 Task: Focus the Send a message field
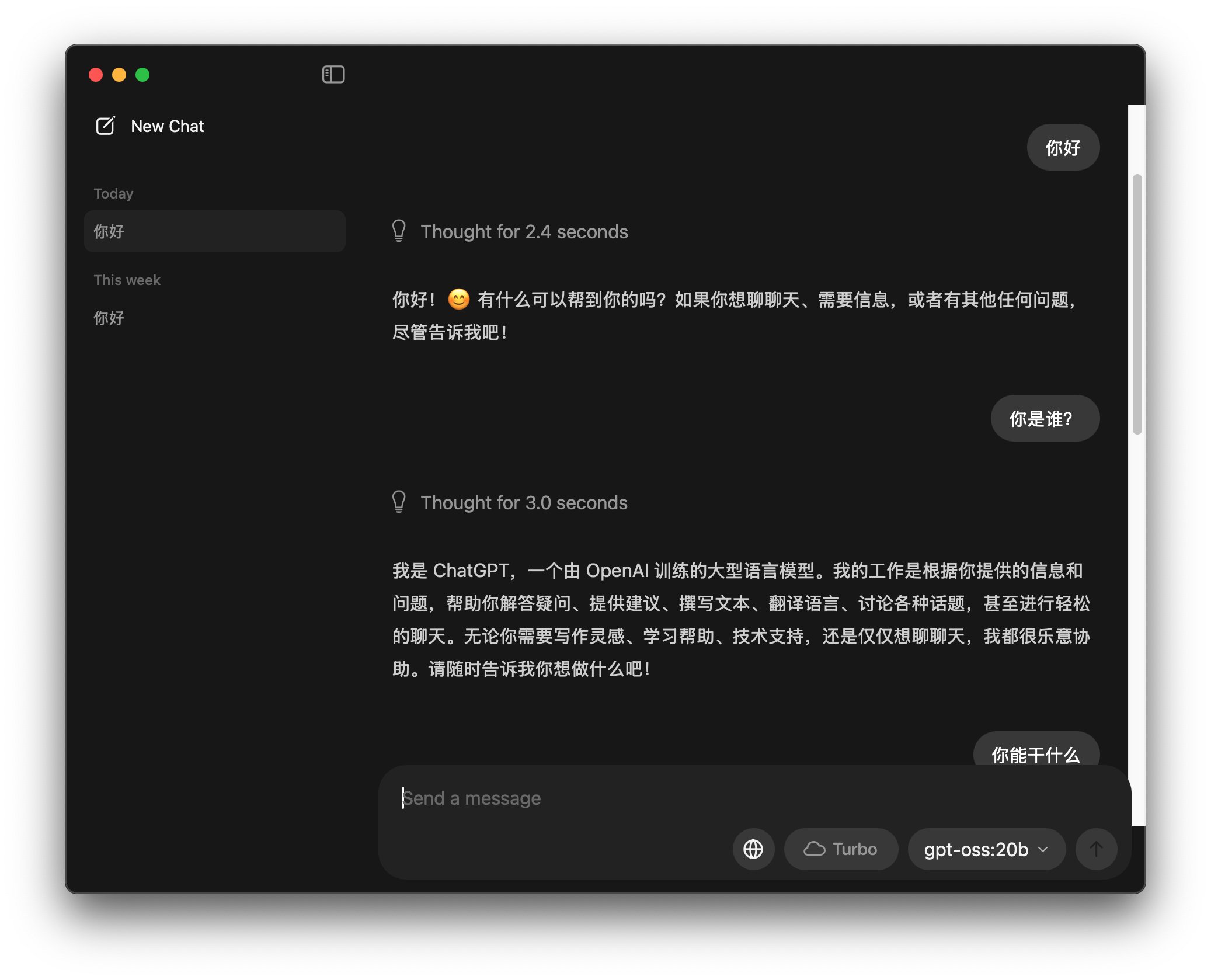(x=753, y=798)
